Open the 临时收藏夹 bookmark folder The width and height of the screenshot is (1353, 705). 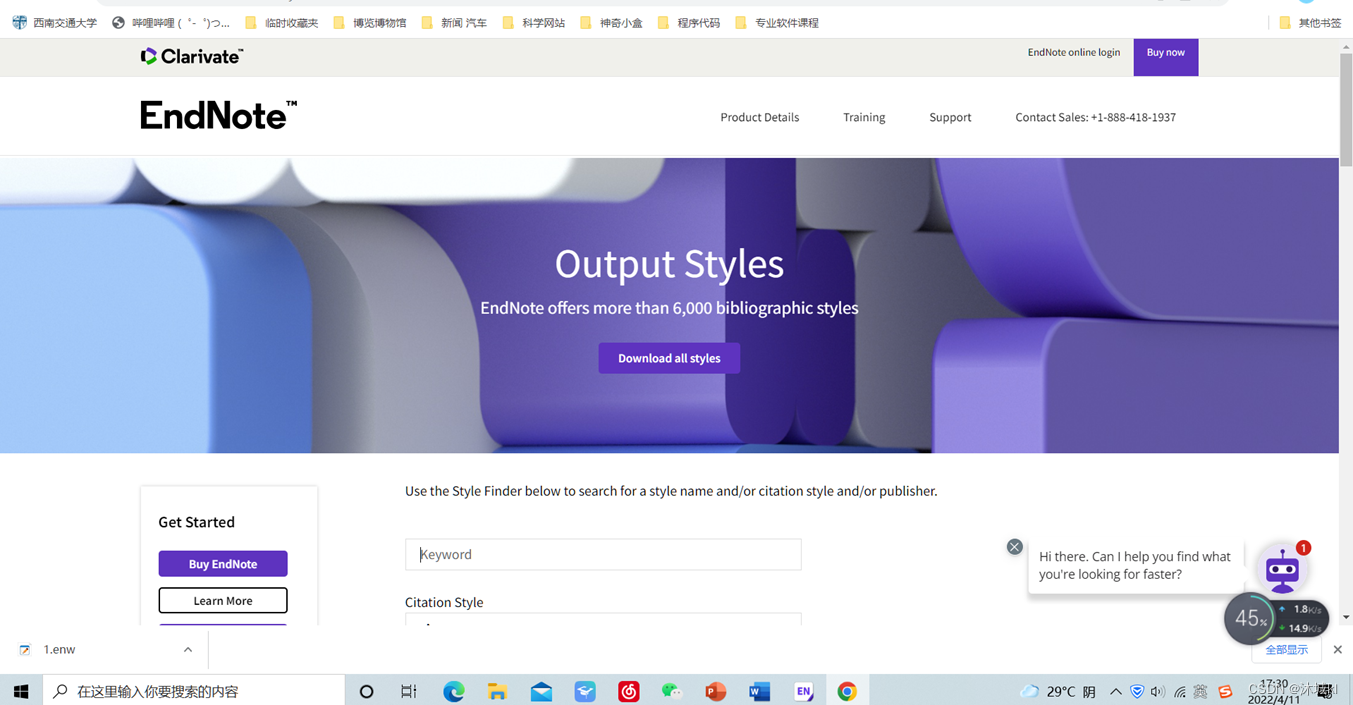[282, 22]
